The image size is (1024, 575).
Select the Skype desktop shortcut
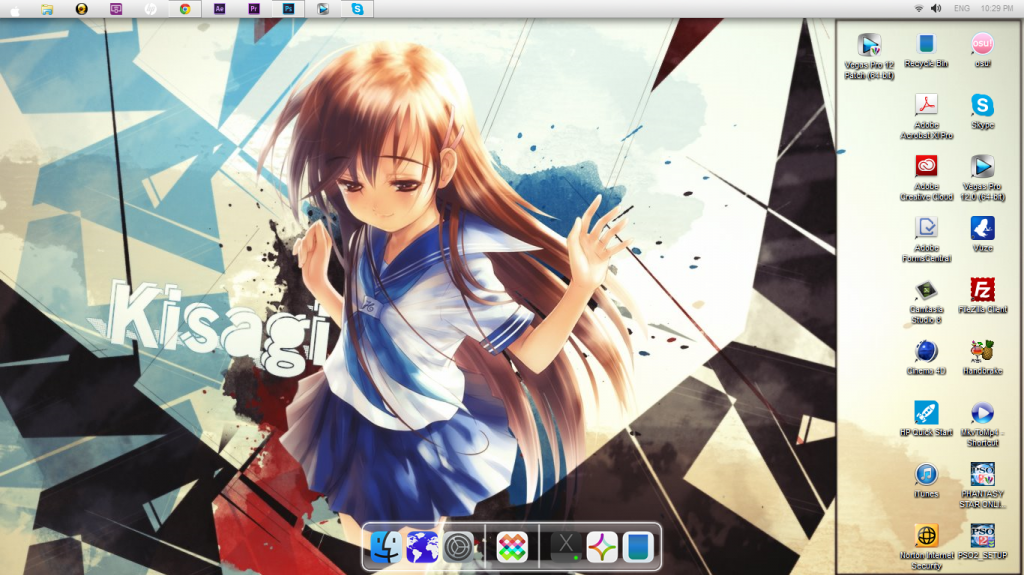pos(982,112)
